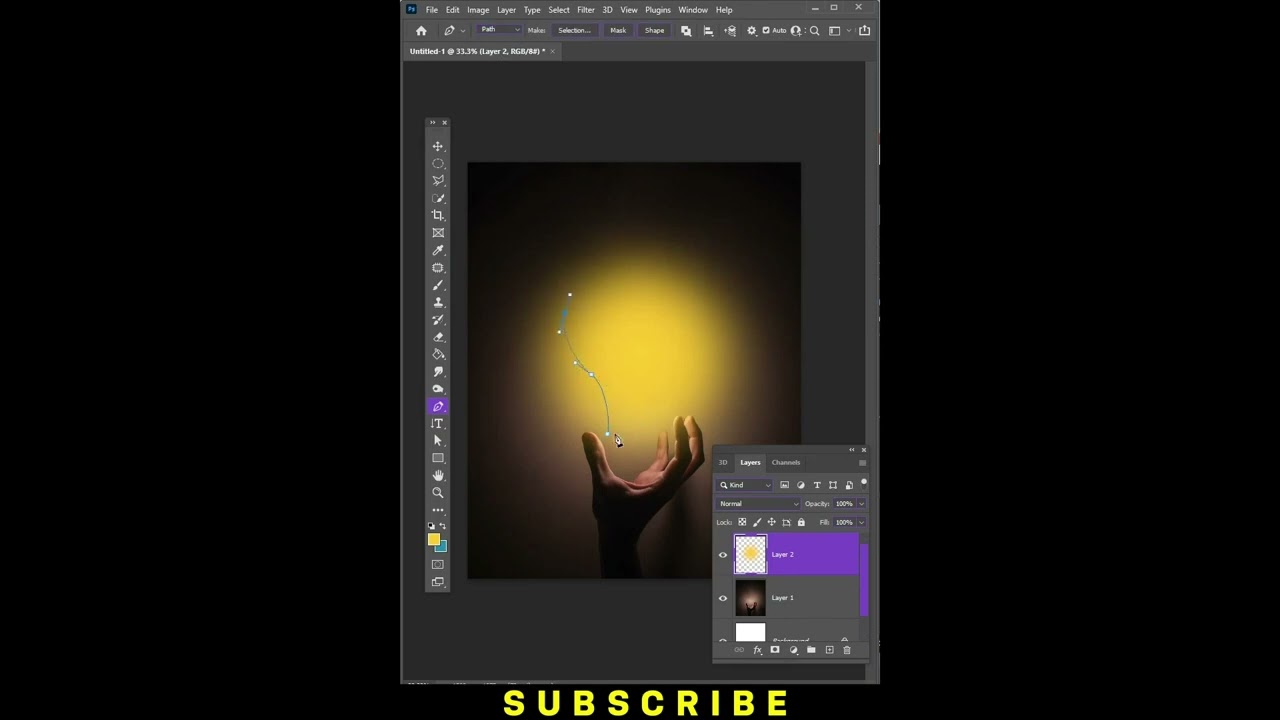Image resolution: width=1280 pixels, height=720 pixels.
Task: Hide Layer 2 with eye icon
Action: coord(723,555)
